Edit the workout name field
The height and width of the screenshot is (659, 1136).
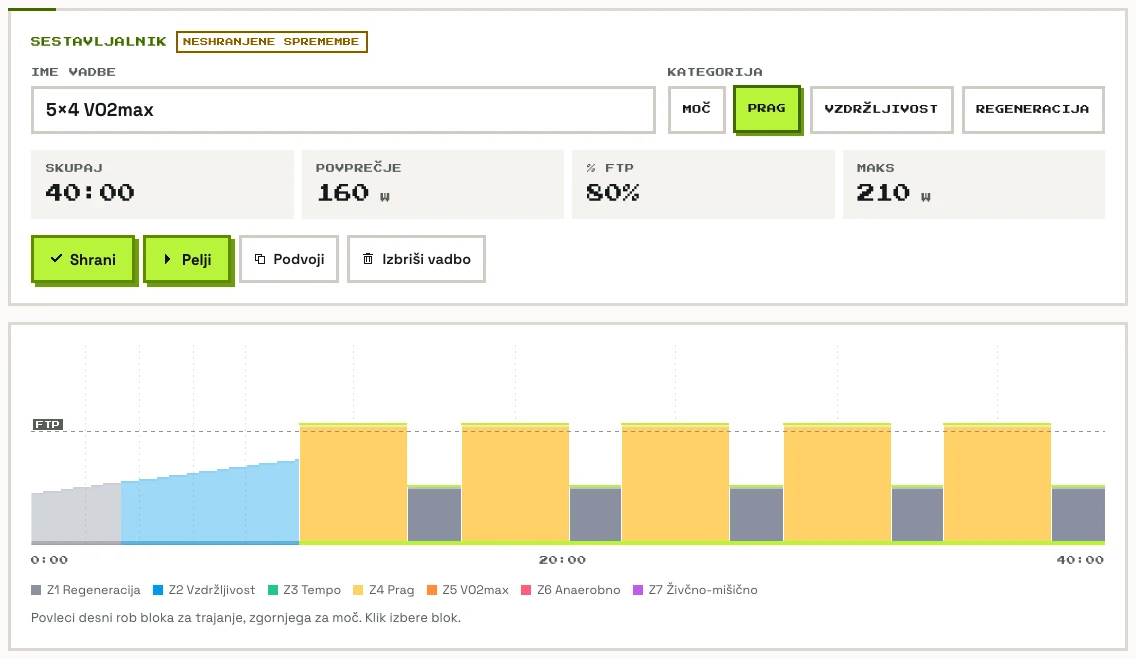point(343,110)
